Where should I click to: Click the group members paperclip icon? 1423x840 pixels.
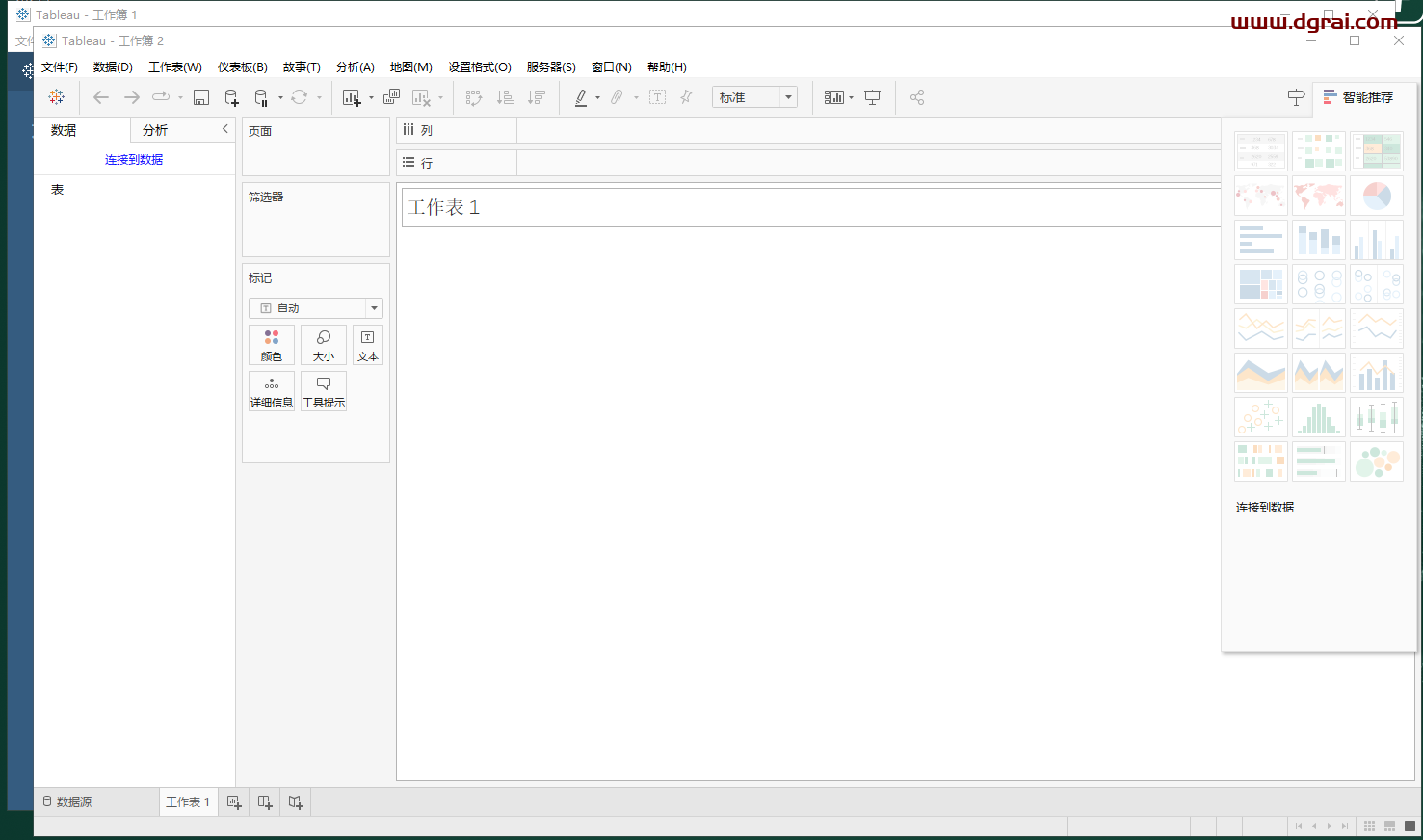click(617, 97)
